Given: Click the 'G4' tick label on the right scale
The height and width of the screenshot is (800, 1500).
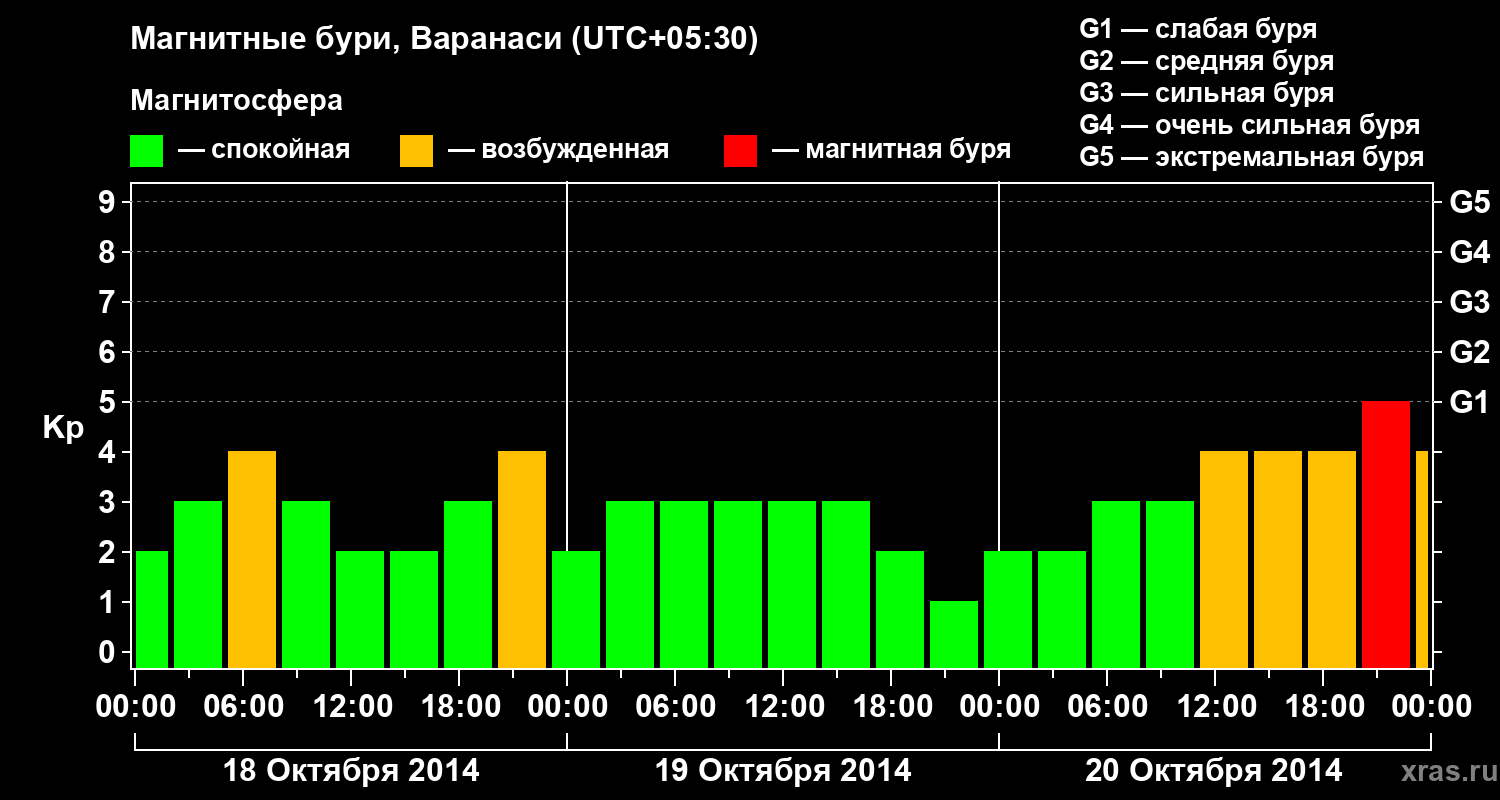Looking at the screenshot, I should point(1469,252).
